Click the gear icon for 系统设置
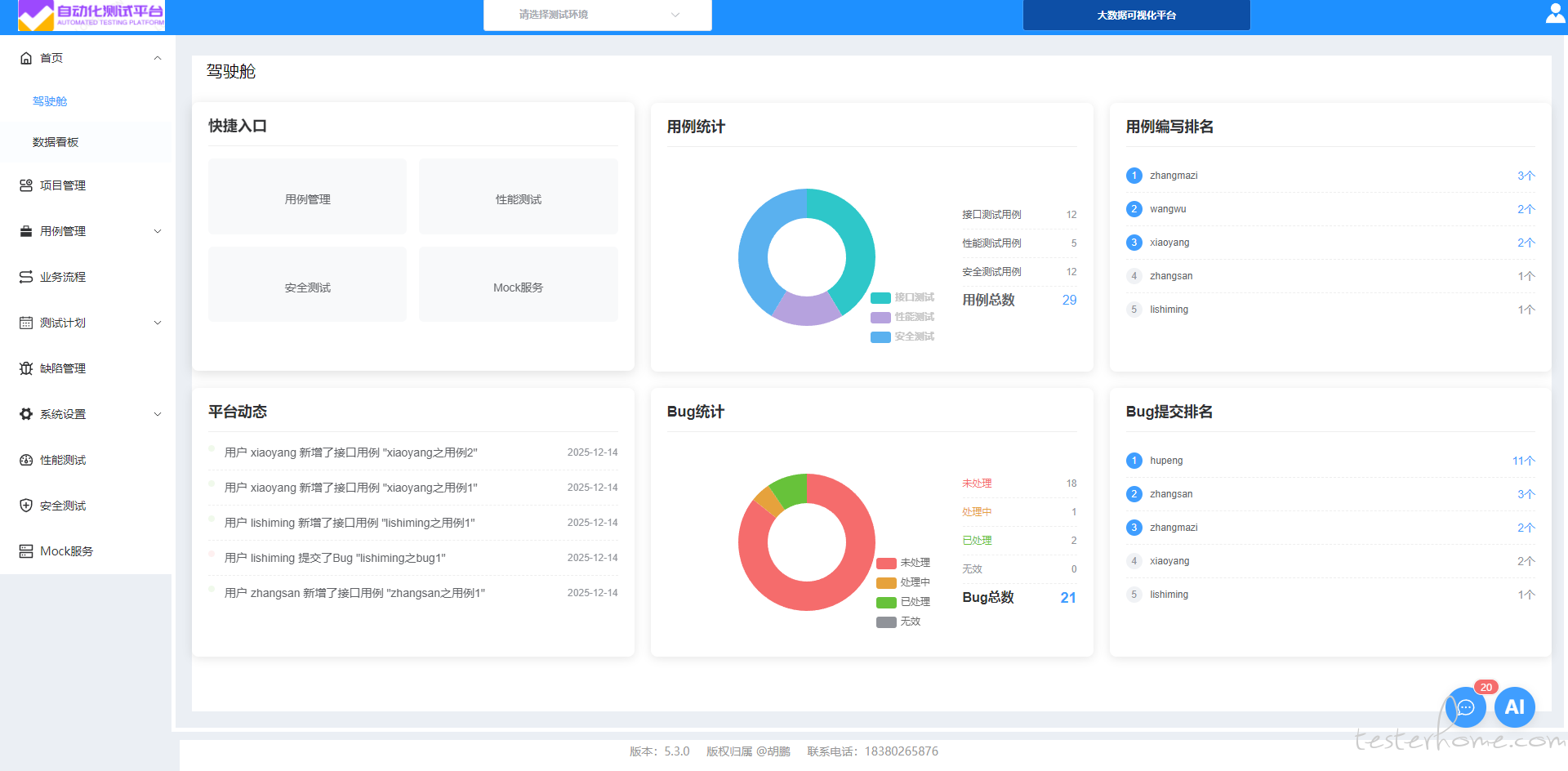The height and width of the screenshot is (771, 1568). 26,414
